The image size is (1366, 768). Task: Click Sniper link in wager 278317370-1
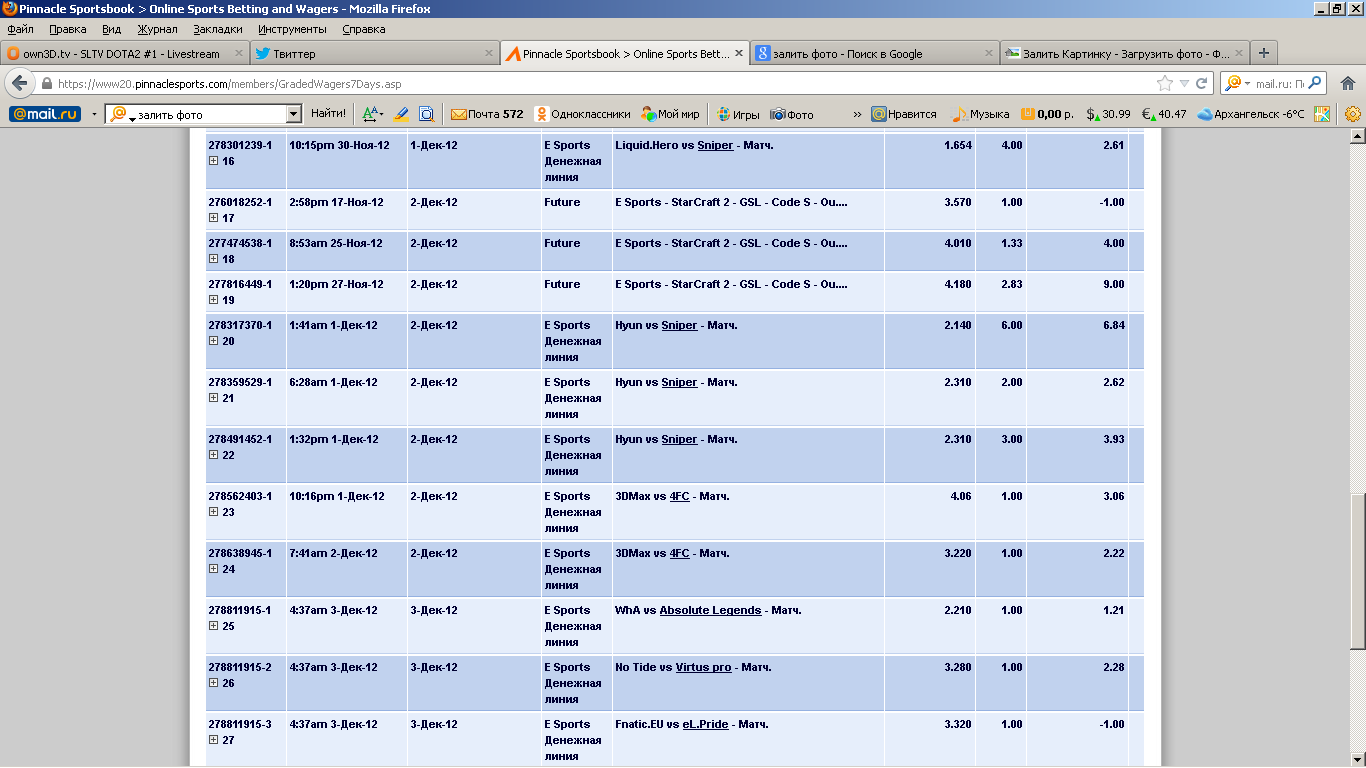tap(679, 326)
